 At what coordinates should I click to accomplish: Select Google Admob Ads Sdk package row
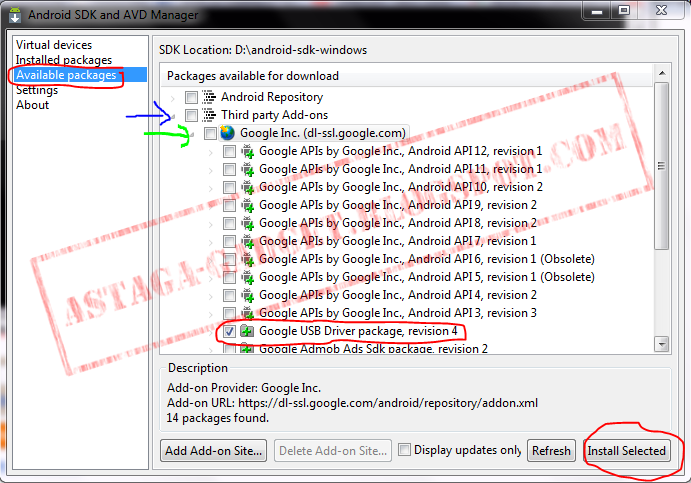pyautogui.click(x=373, y=349)
